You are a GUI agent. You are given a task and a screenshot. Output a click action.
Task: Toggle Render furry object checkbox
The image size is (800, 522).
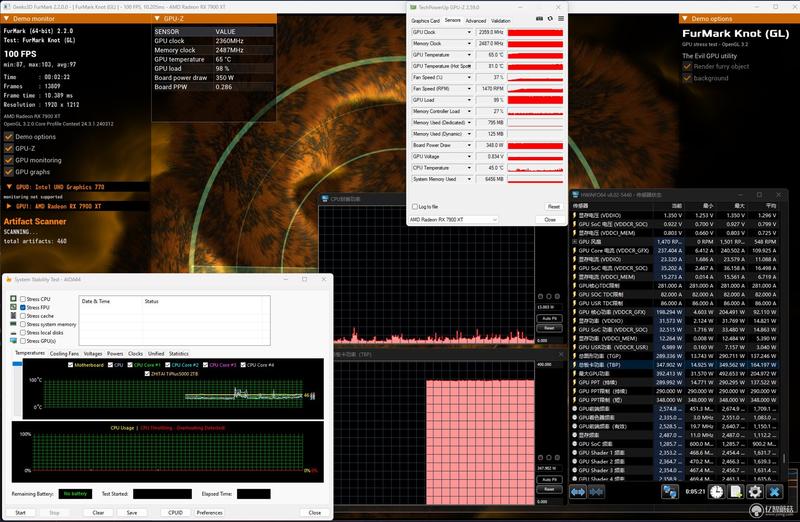point(687,66)
